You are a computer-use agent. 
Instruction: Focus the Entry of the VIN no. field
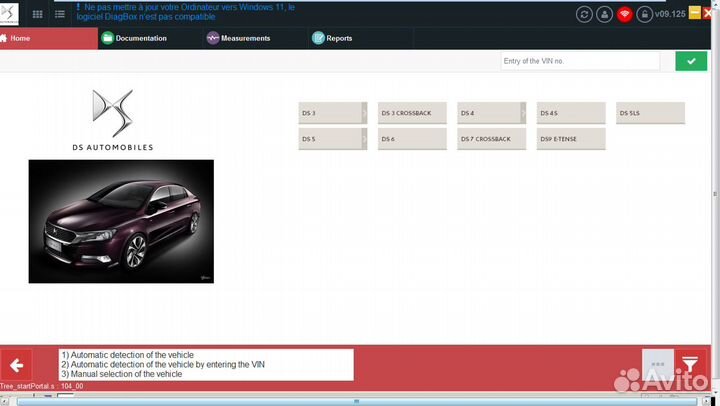point(580,61)
